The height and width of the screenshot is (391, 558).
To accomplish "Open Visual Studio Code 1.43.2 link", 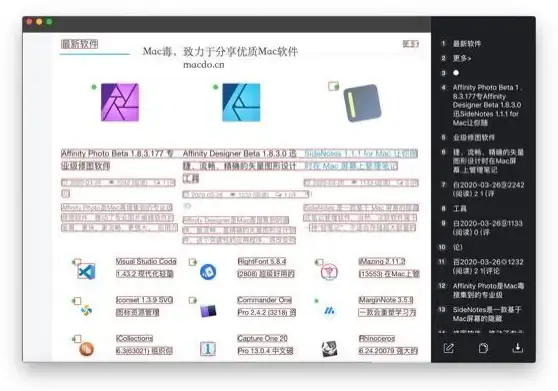I will (146, 268).
